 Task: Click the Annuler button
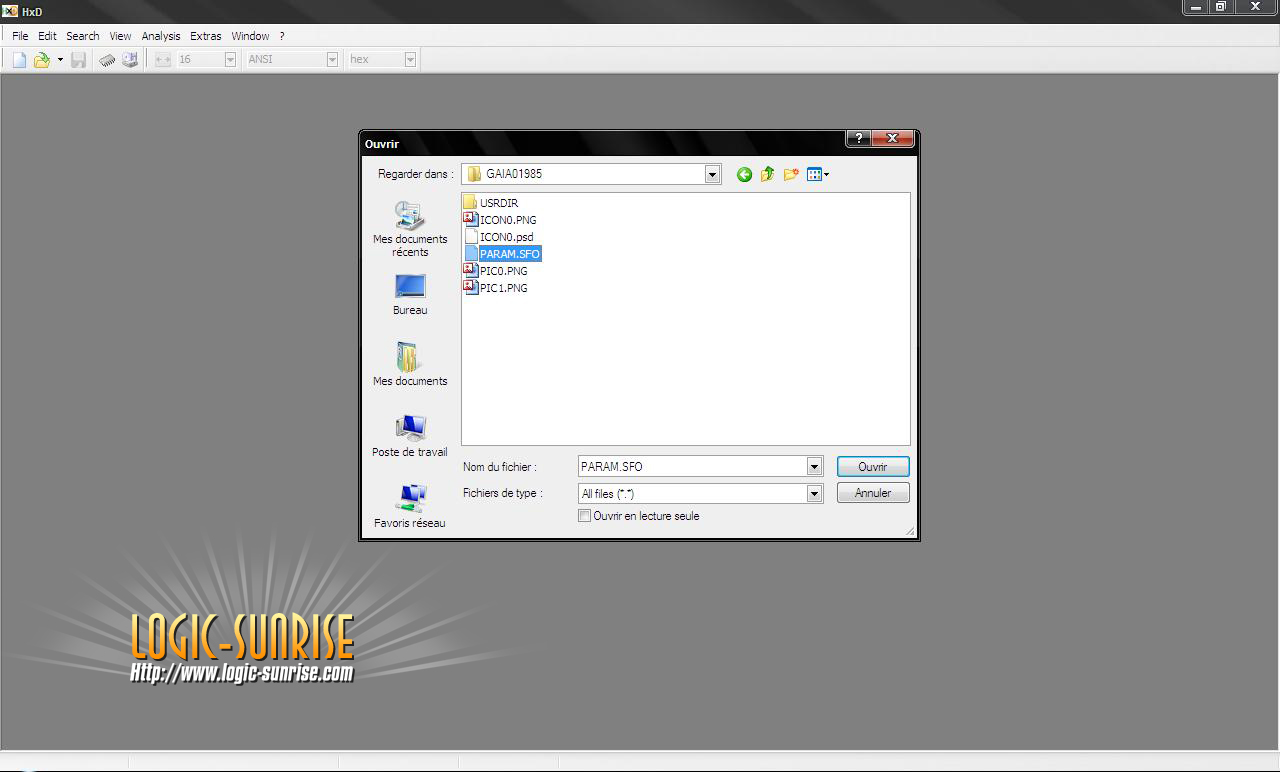[872, 493]
